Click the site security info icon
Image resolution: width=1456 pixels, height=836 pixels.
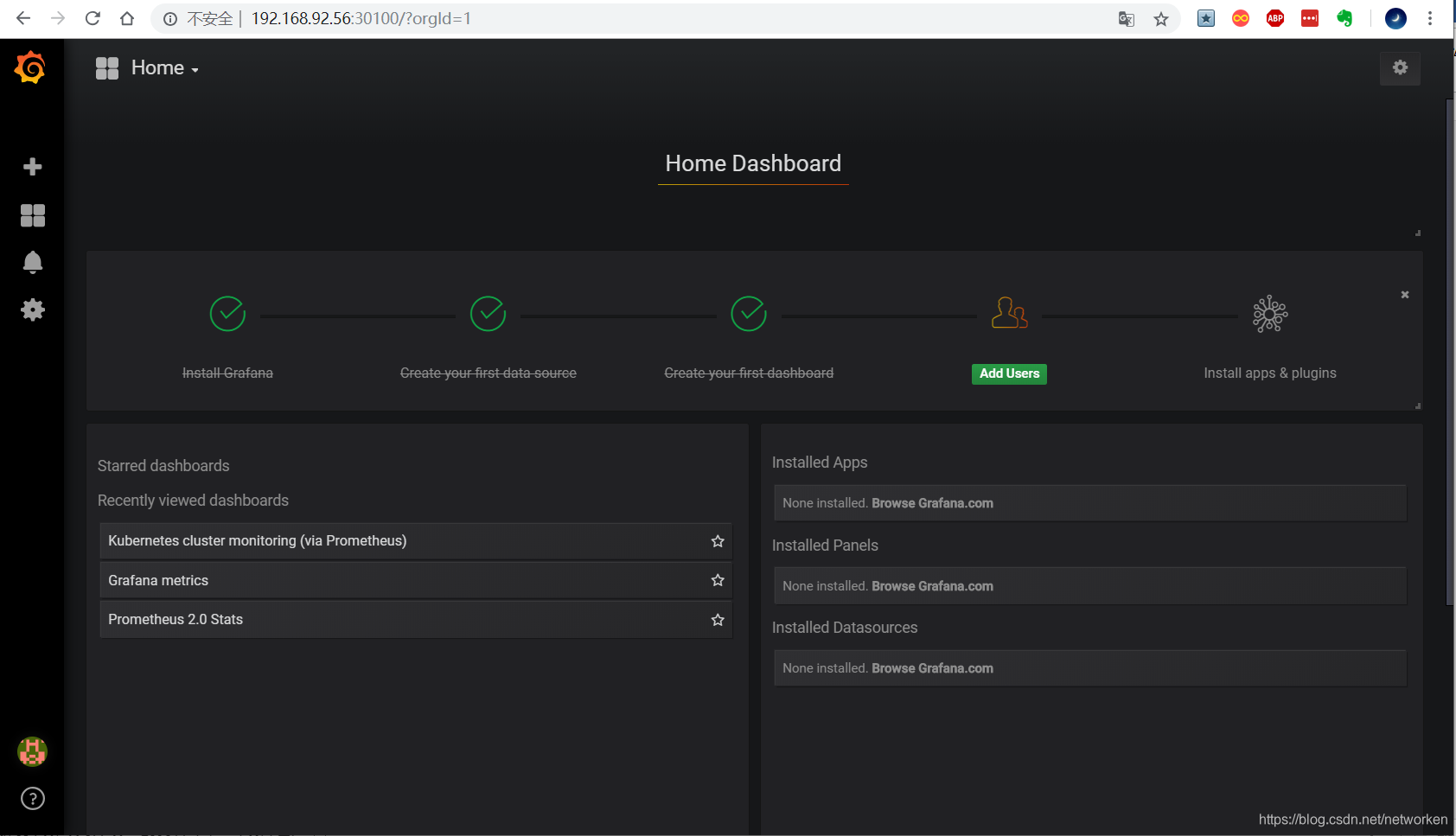[x=170, y=19]
